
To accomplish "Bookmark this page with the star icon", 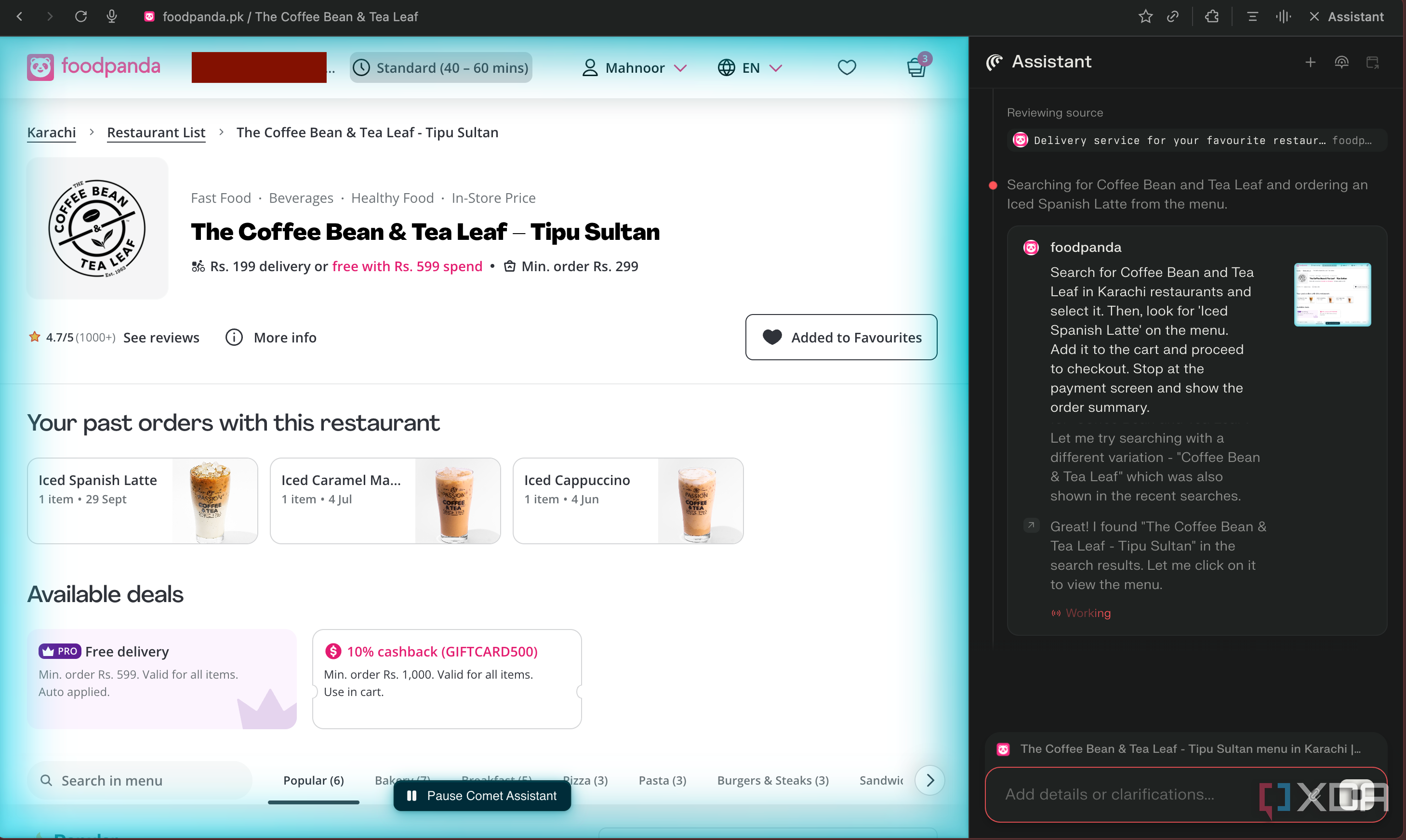I will (1145, 16).
